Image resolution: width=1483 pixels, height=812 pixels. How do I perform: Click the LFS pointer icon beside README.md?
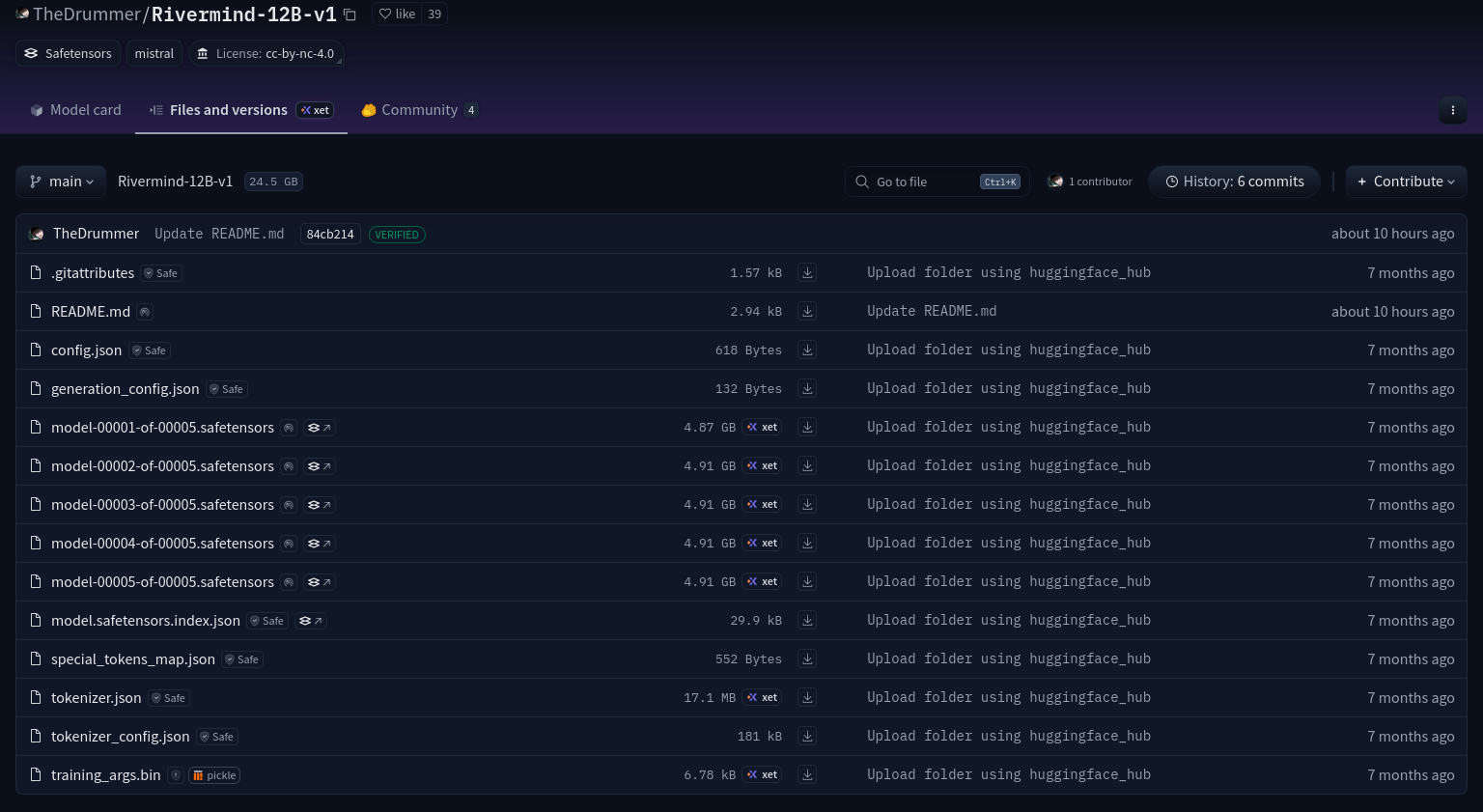(x=145, y=312)
